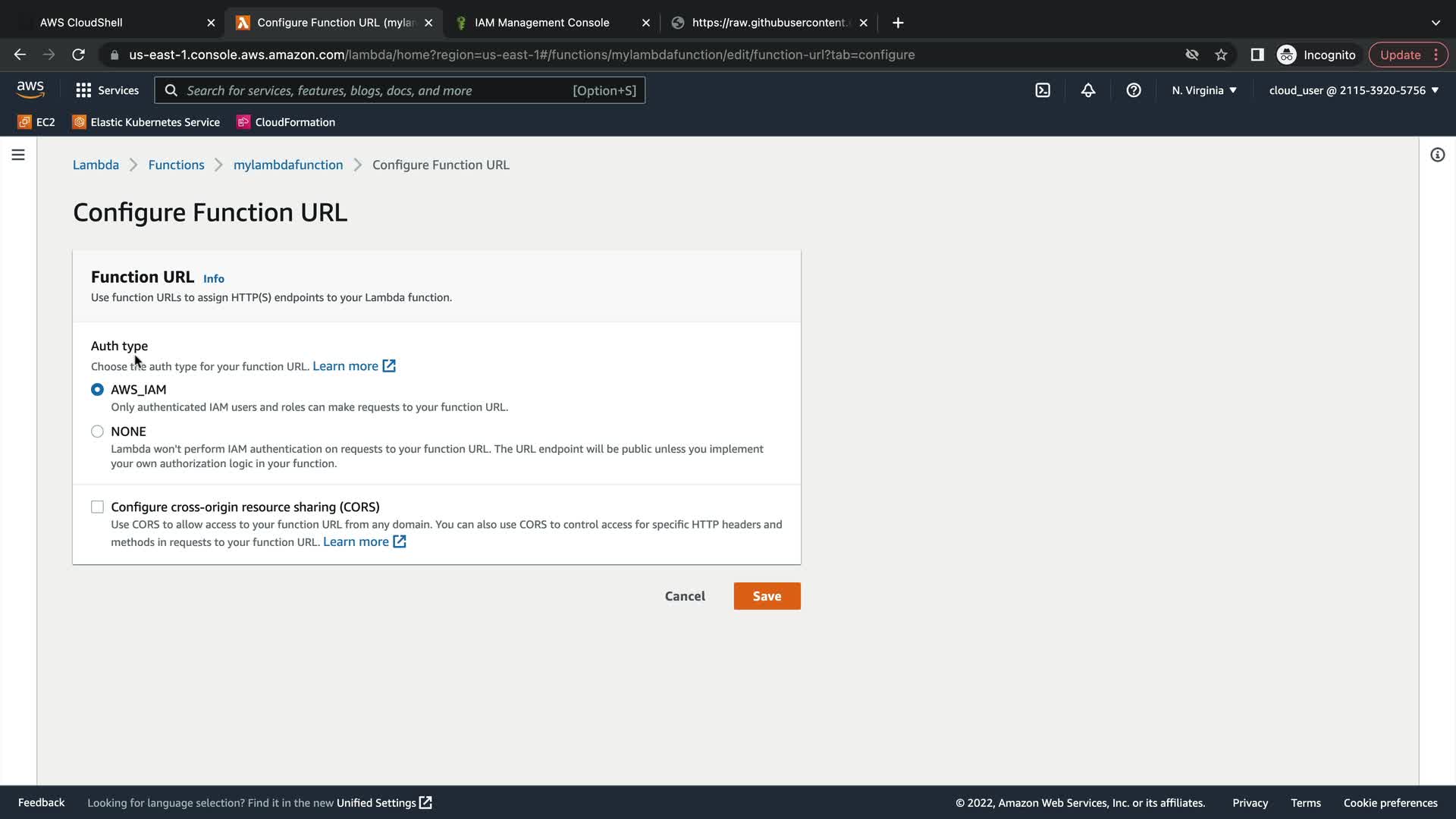
Task: Open the Services grid menu
Action: [x=107, y=90]
